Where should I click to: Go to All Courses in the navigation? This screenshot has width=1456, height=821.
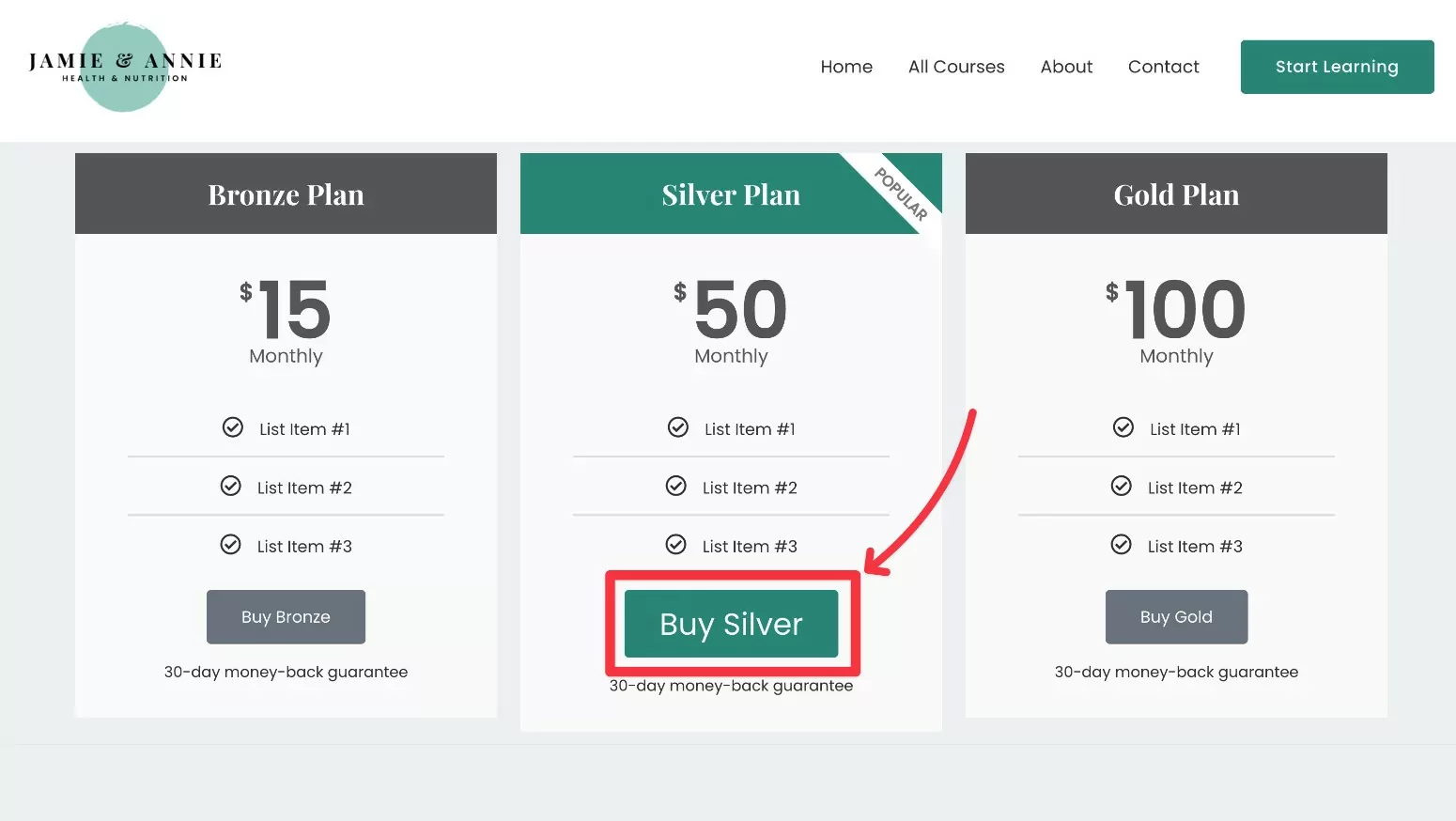[956, 67]
